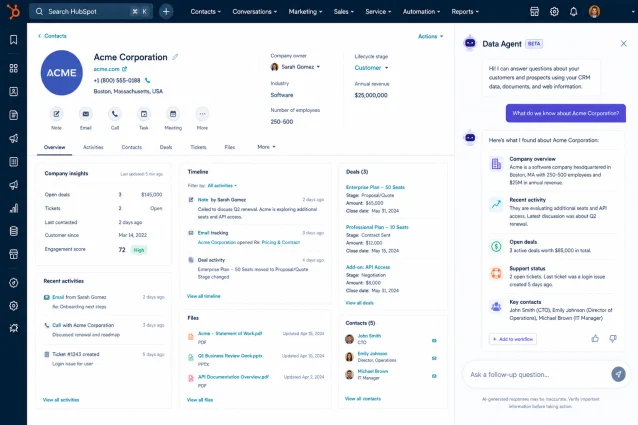Expand the Contacts navigation menu
The width and height of the screenshot is (638, 425).
coord(205,11)
